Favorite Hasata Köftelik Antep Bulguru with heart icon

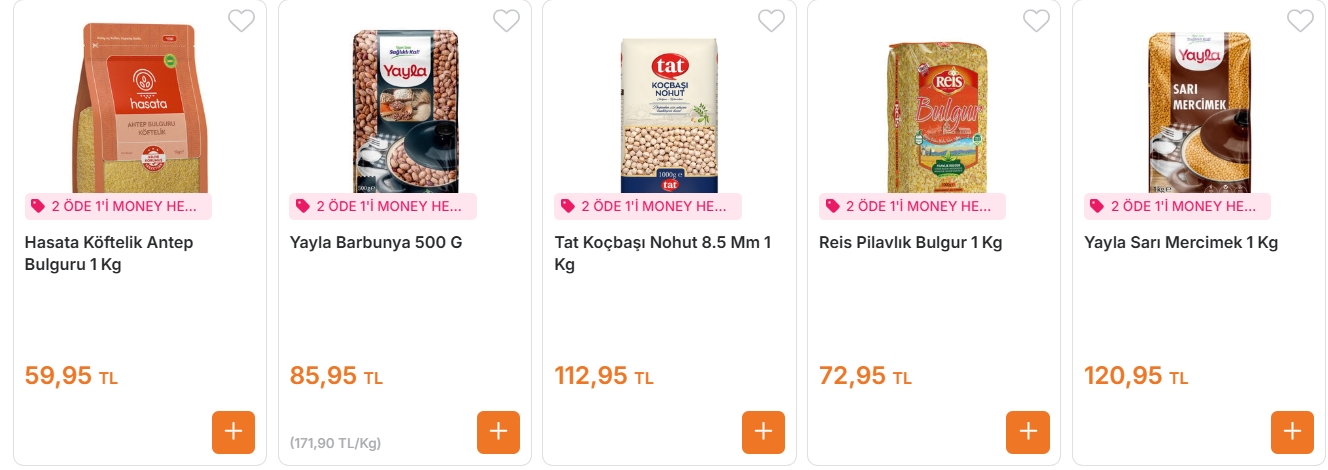coord(242,20)
